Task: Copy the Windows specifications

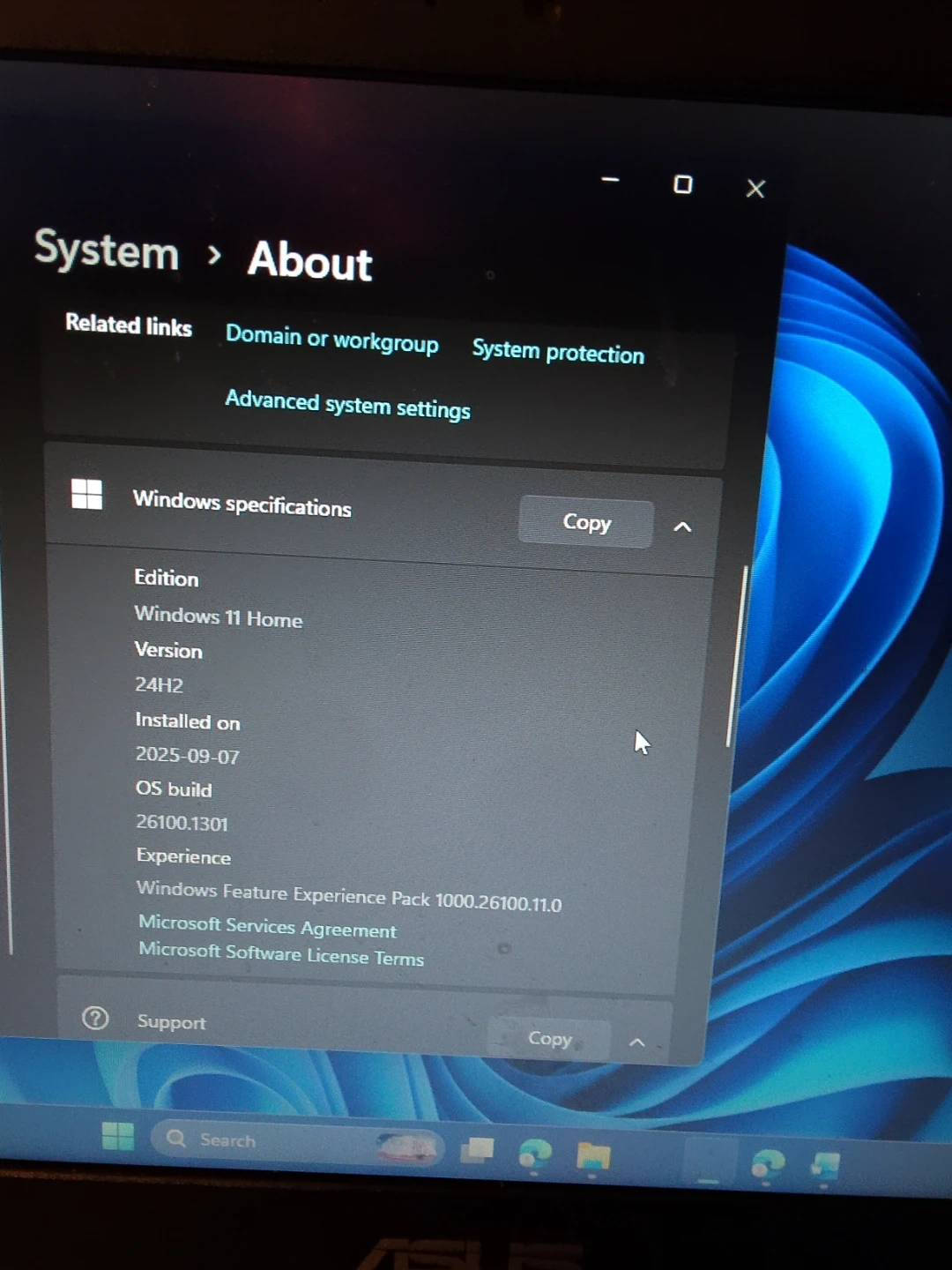Action: [586, 522]
